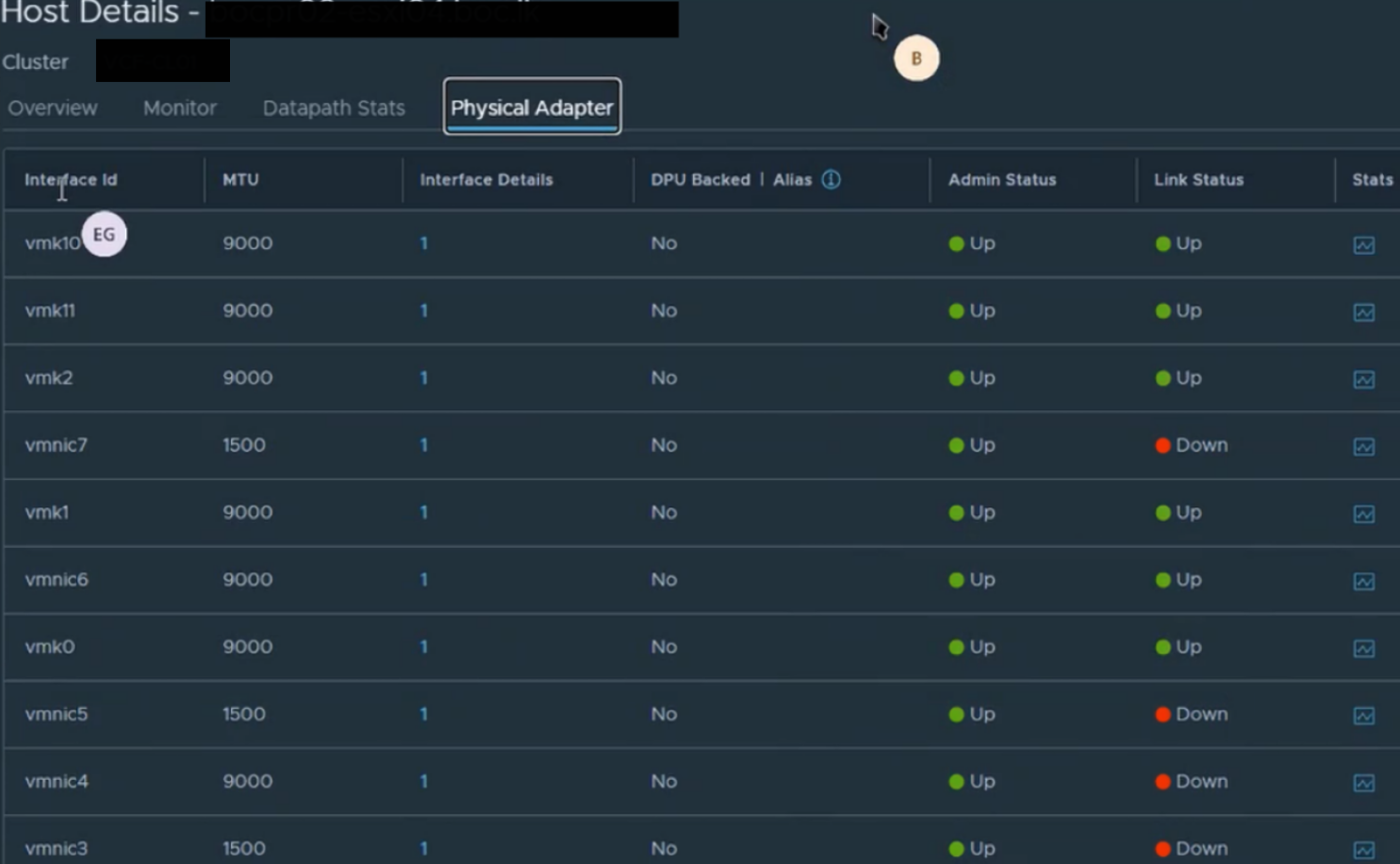
Task: Switch to the Overview tab
Action: point(53,108)
